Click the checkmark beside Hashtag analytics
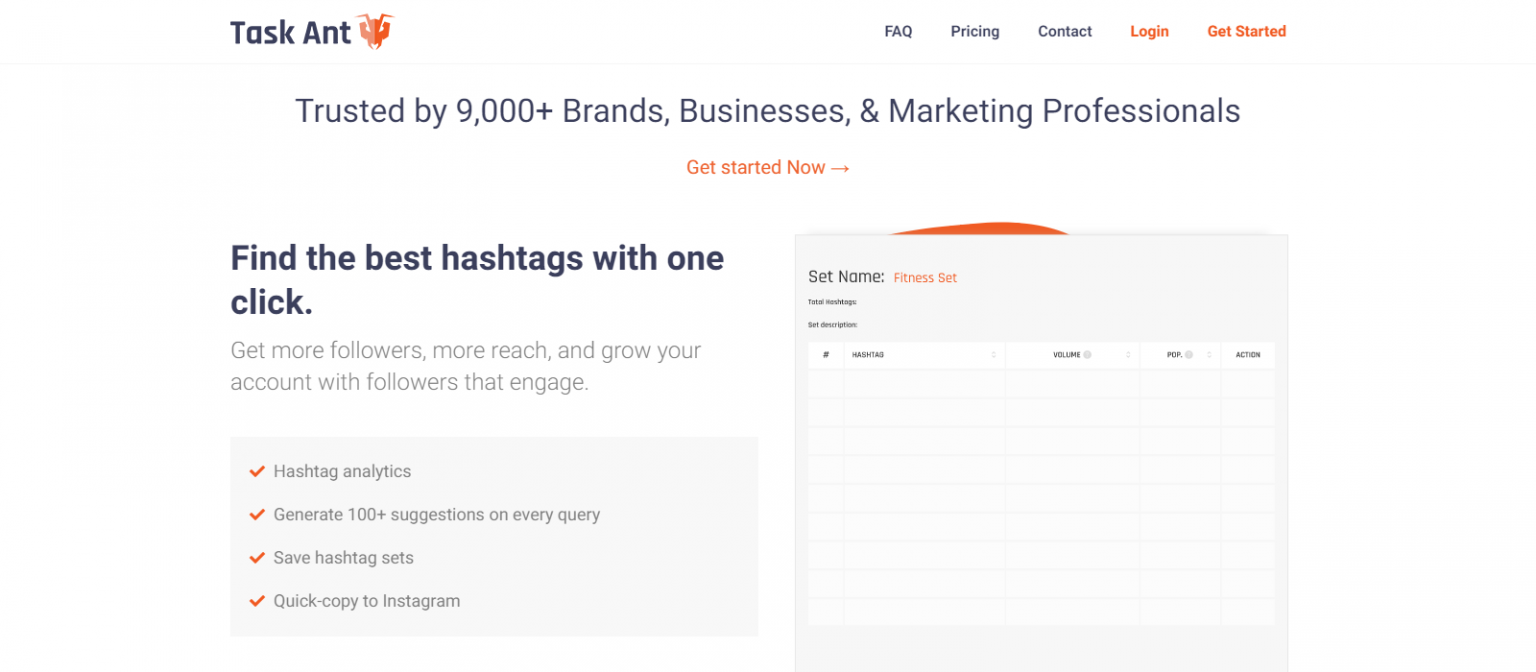 click(257, 471)
